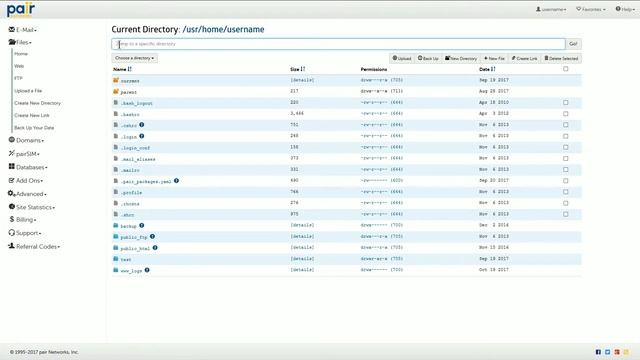Sort the list by Date column arrows
640x360 pixels.
click(x=493, y=69)
